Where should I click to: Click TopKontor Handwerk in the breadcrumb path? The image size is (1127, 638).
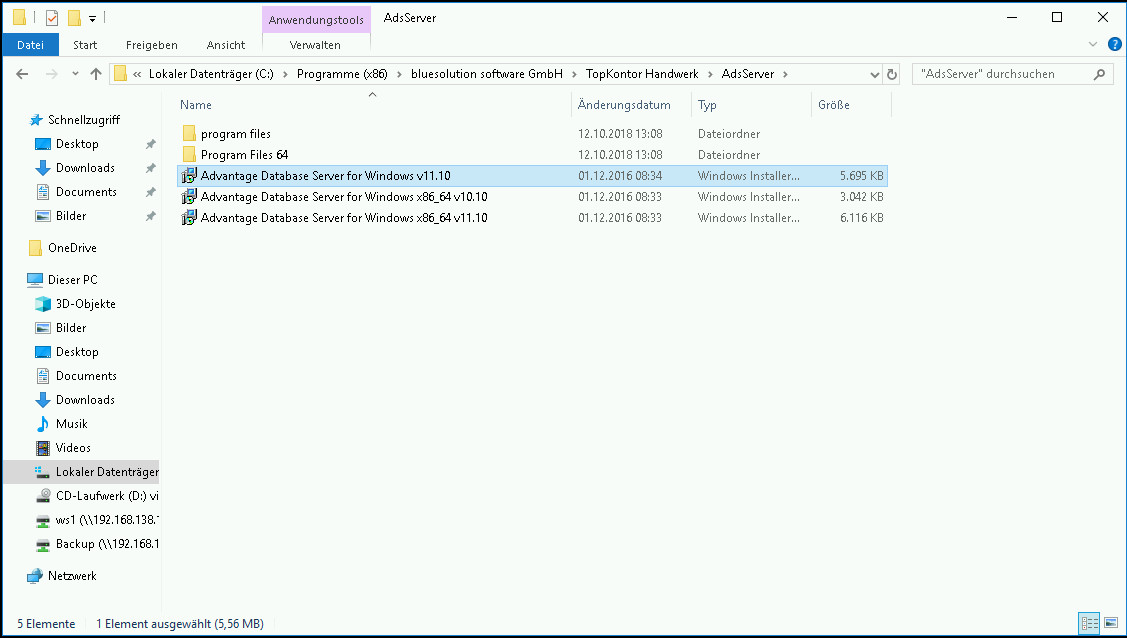click(641, 74)
